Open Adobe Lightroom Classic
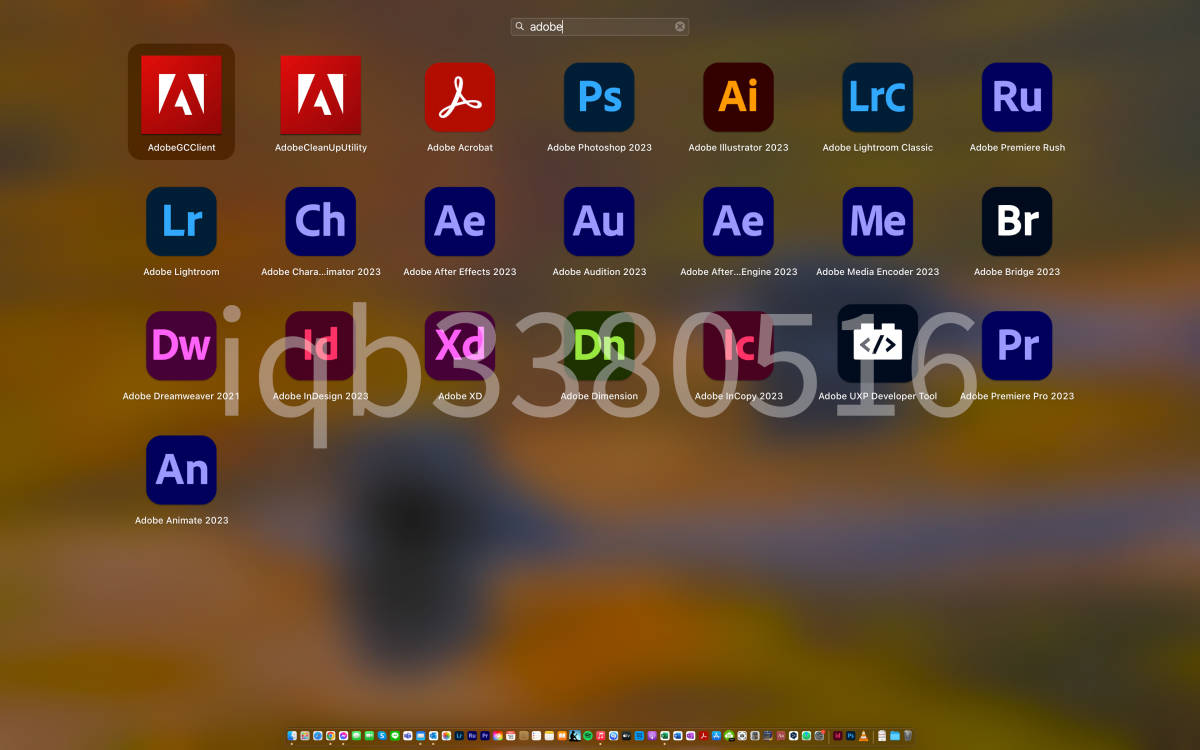This screenshot has height=750, width=1200. 877,97
